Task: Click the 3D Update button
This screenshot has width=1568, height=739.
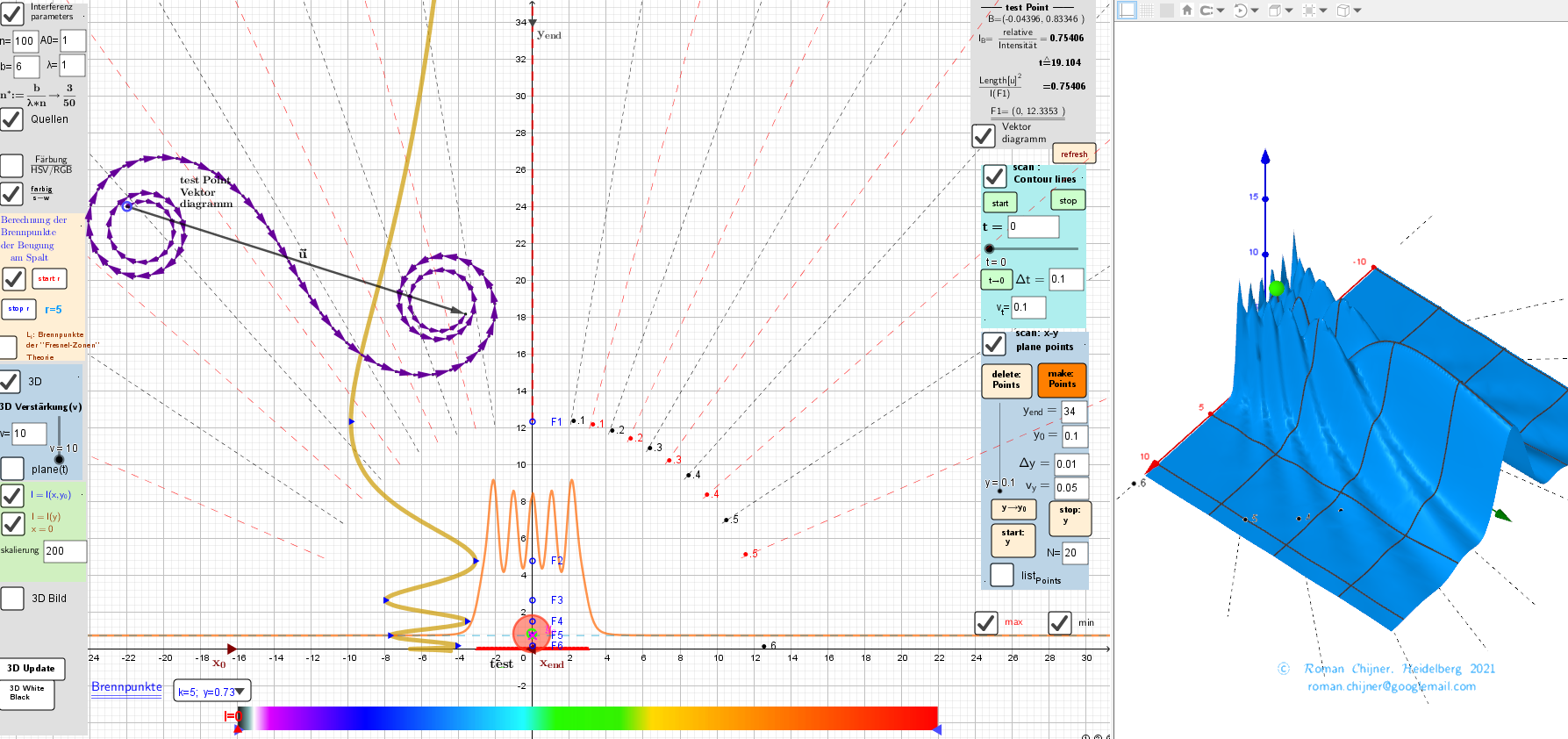Action: (x=32, y=668)
